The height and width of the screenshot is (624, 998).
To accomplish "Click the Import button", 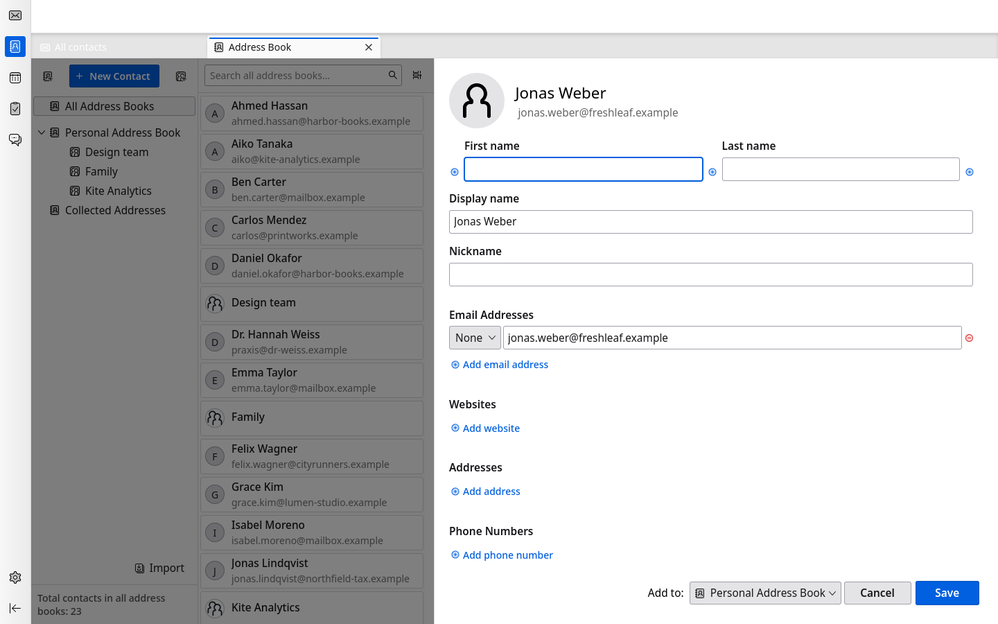I will pyautogui.click(x=160, y=568).
